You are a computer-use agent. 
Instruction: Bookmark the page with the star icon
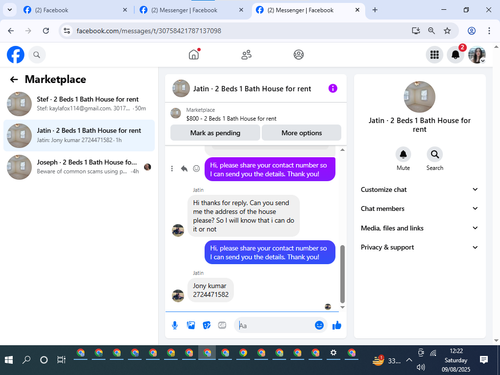(447, 31)
